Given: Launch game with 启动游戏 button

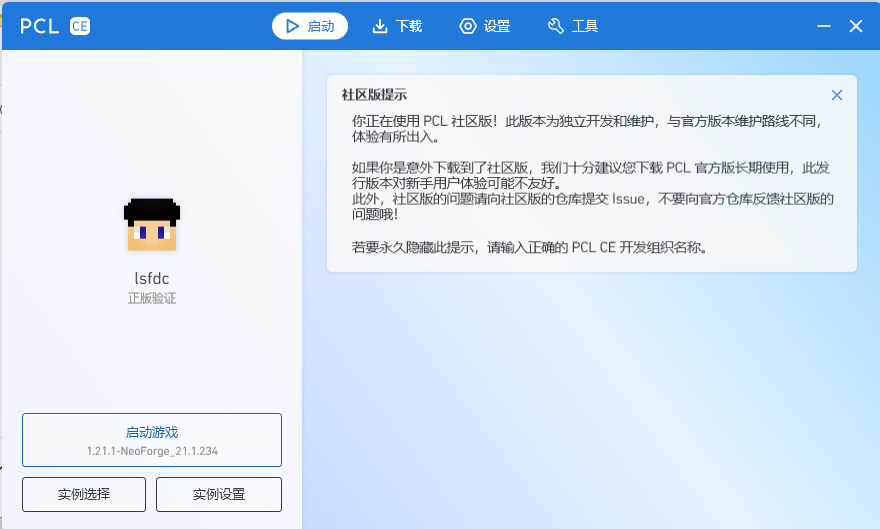Looking at the screenshot, I should click(x=152, y=440).
